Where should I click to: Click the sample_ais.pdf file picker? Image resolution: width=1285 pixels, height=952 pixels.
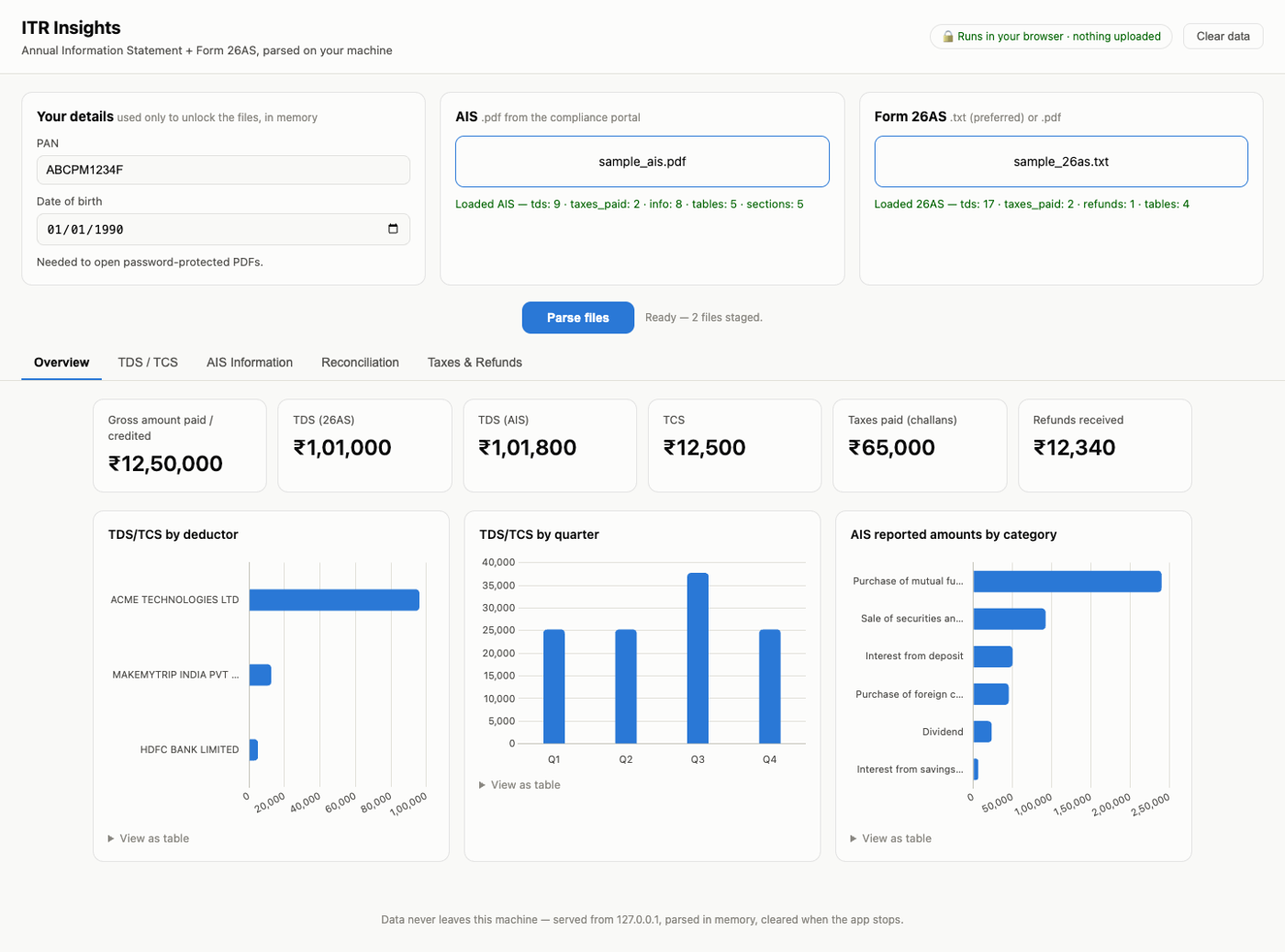[642, 162]
